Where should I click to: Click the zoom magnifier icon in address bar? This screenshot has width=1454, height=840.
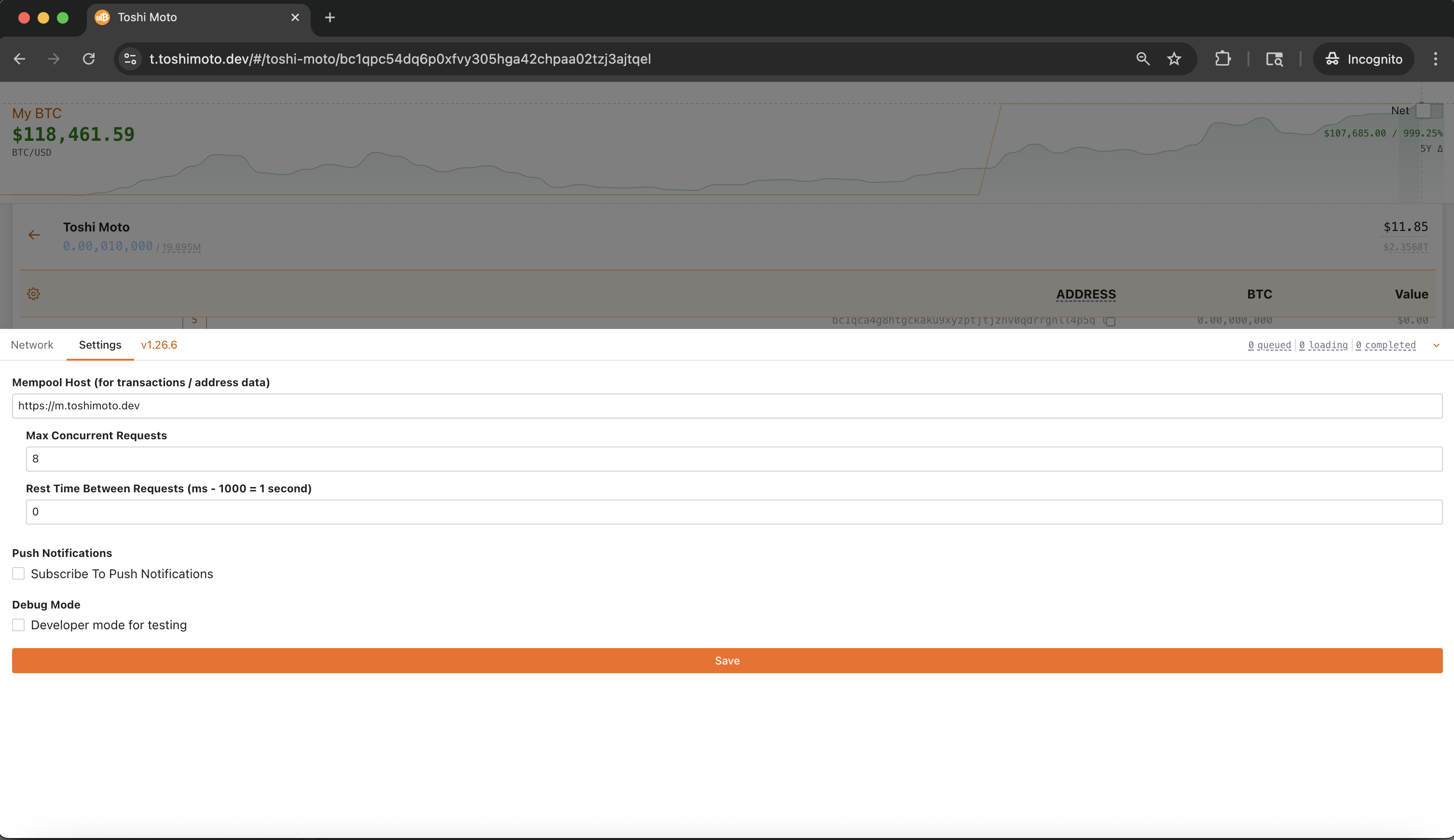1142,59
